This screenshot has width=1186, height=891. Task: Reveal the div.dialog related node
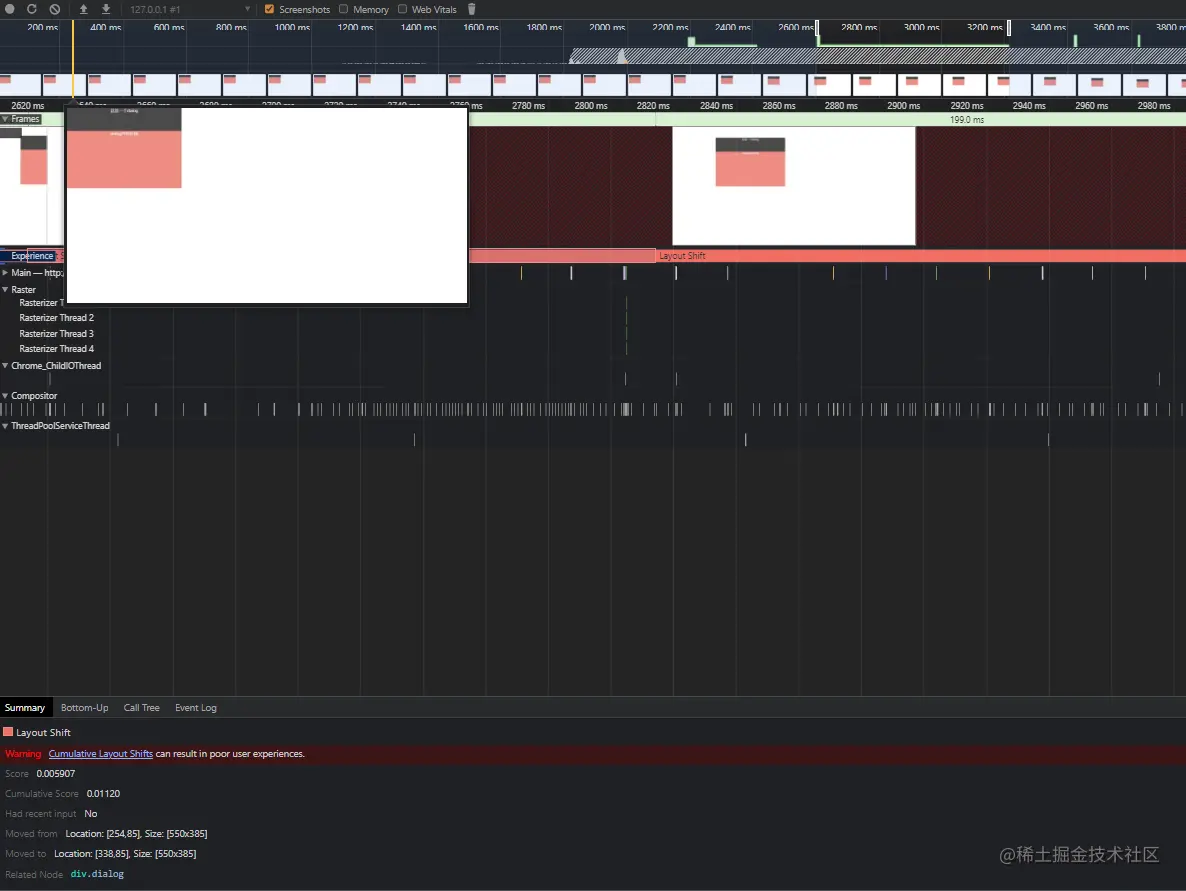97,874
